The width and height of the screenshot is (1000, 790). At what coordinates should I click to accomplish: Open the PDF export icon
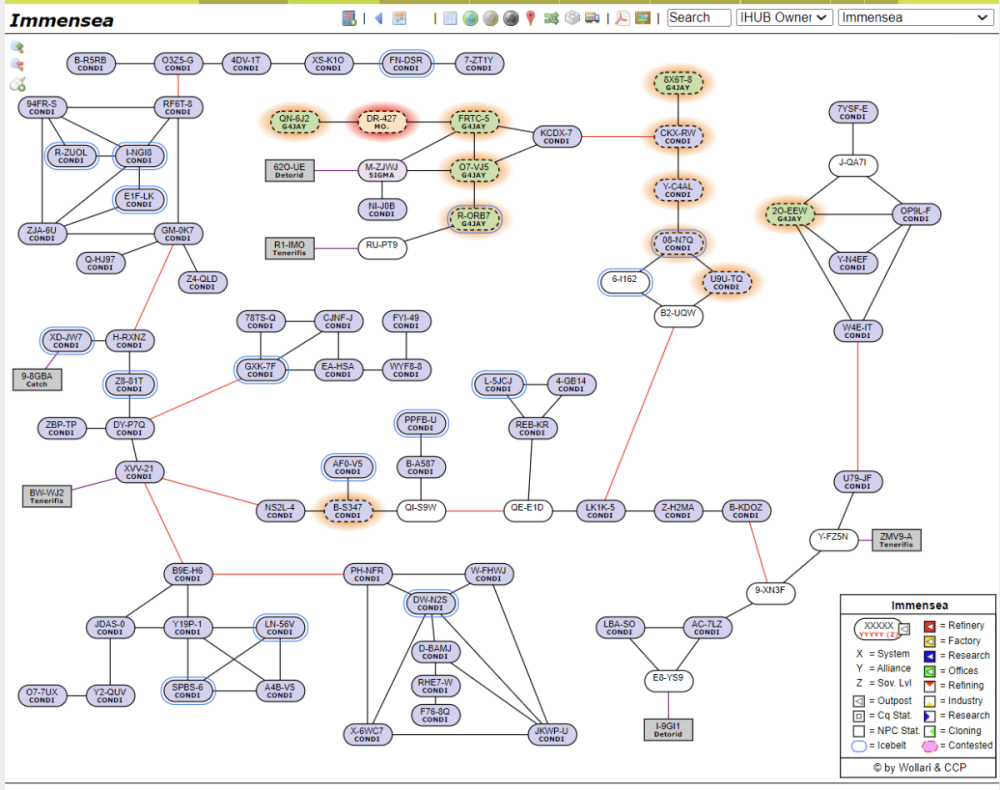[621, 18]
